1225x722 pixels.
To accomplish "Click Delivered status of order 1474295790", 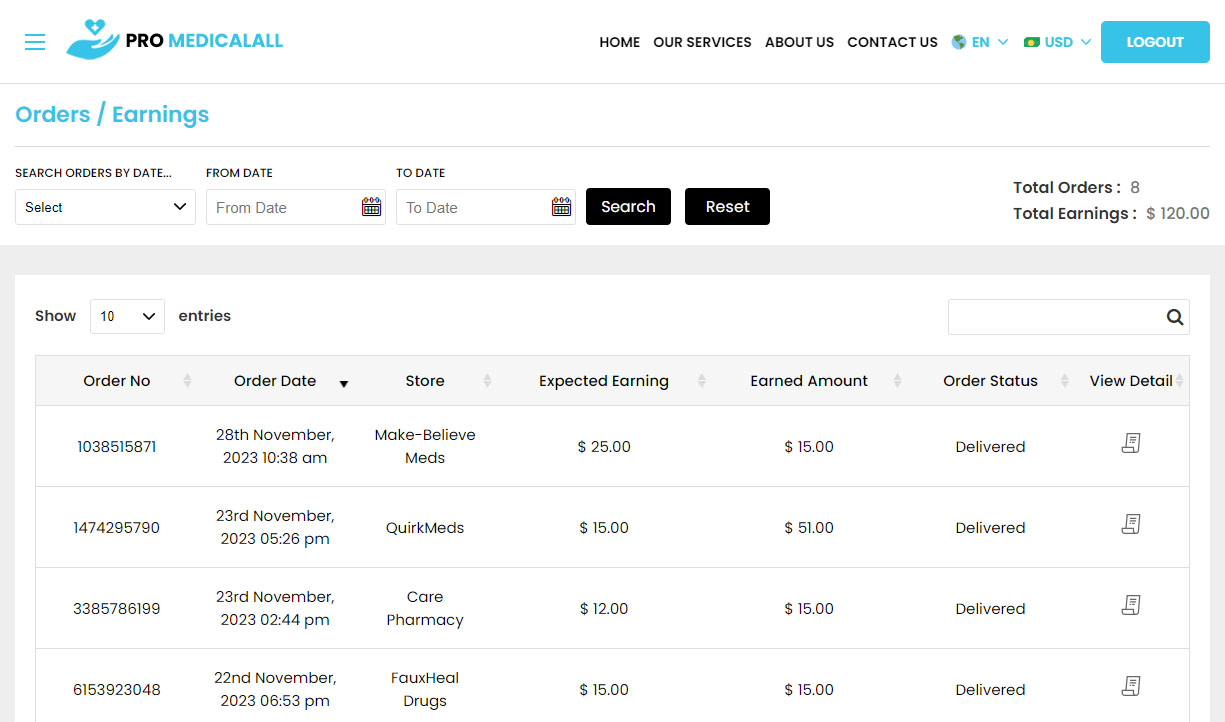I will [x=990, y=528].
